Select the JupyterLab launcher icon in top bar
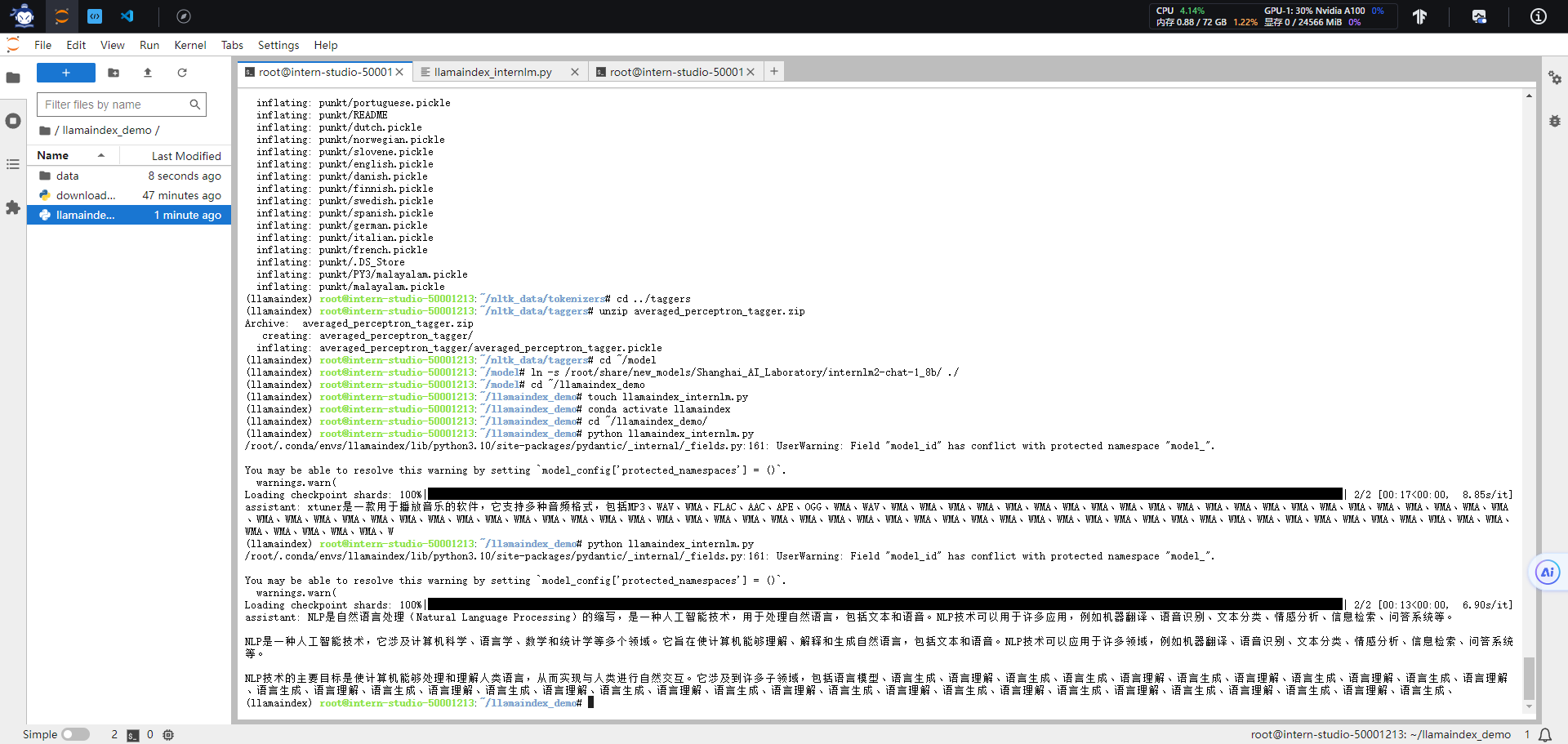Image resolution: width=1568 pixels, height=744 pixels. tap(61, 16)
